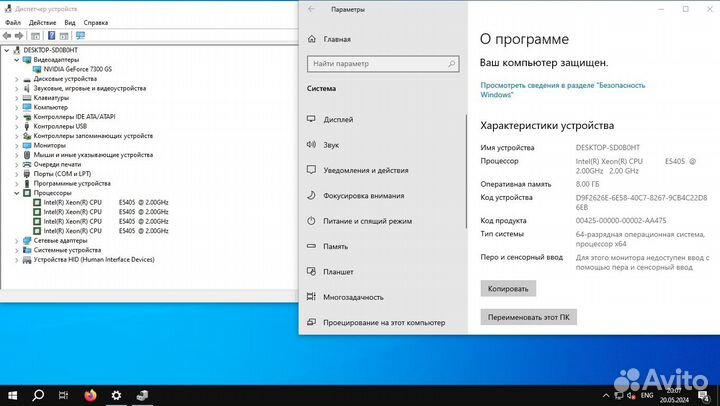Select the Очереди печати category
The image size is (720, 406).
[x=57, y=164]
